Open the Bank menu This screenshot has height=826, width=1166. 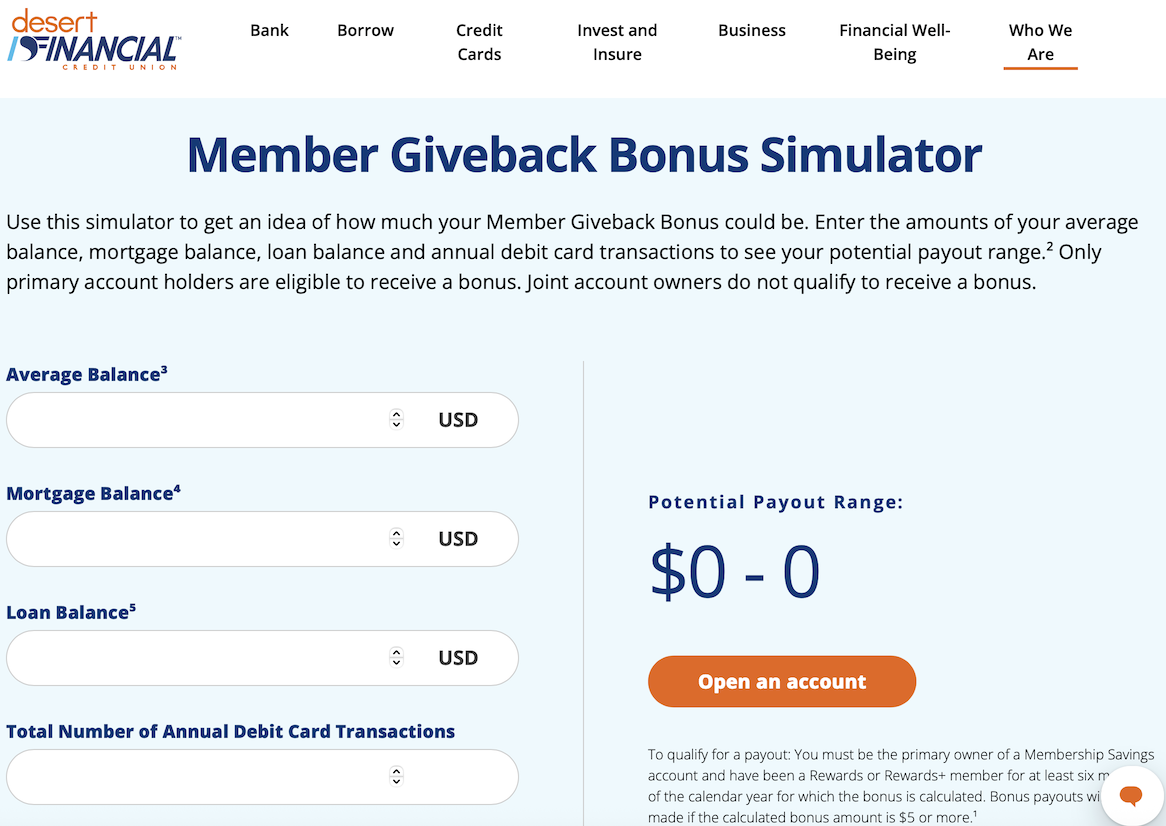(x=269, y=30)
